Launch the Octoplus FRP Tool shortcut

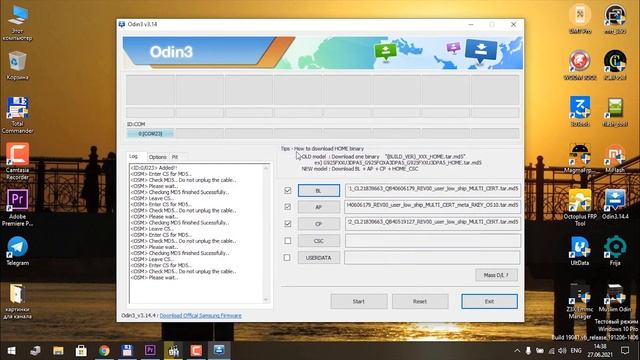(580, 208)
